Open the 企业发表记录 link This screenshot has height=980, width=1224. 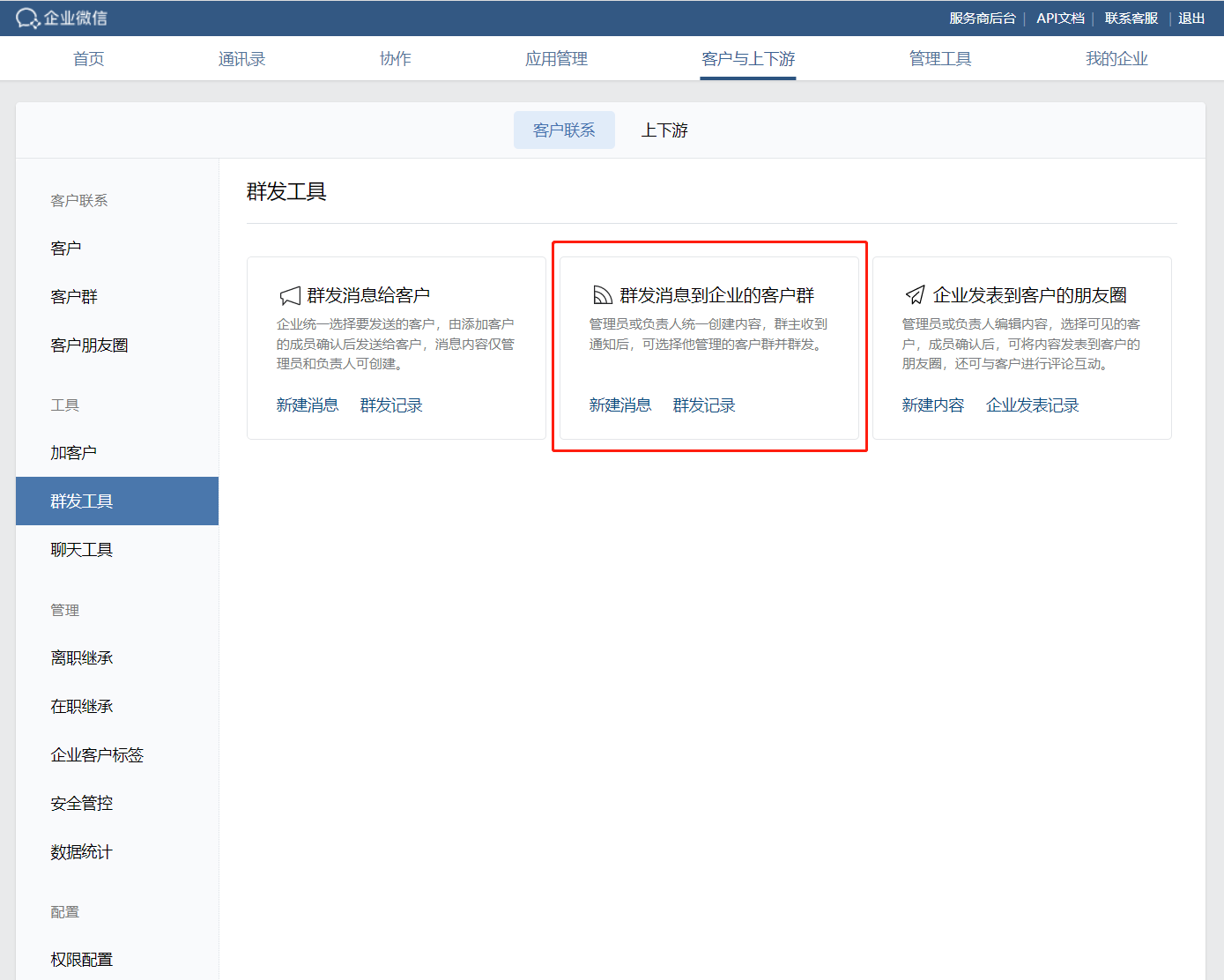1033,405
